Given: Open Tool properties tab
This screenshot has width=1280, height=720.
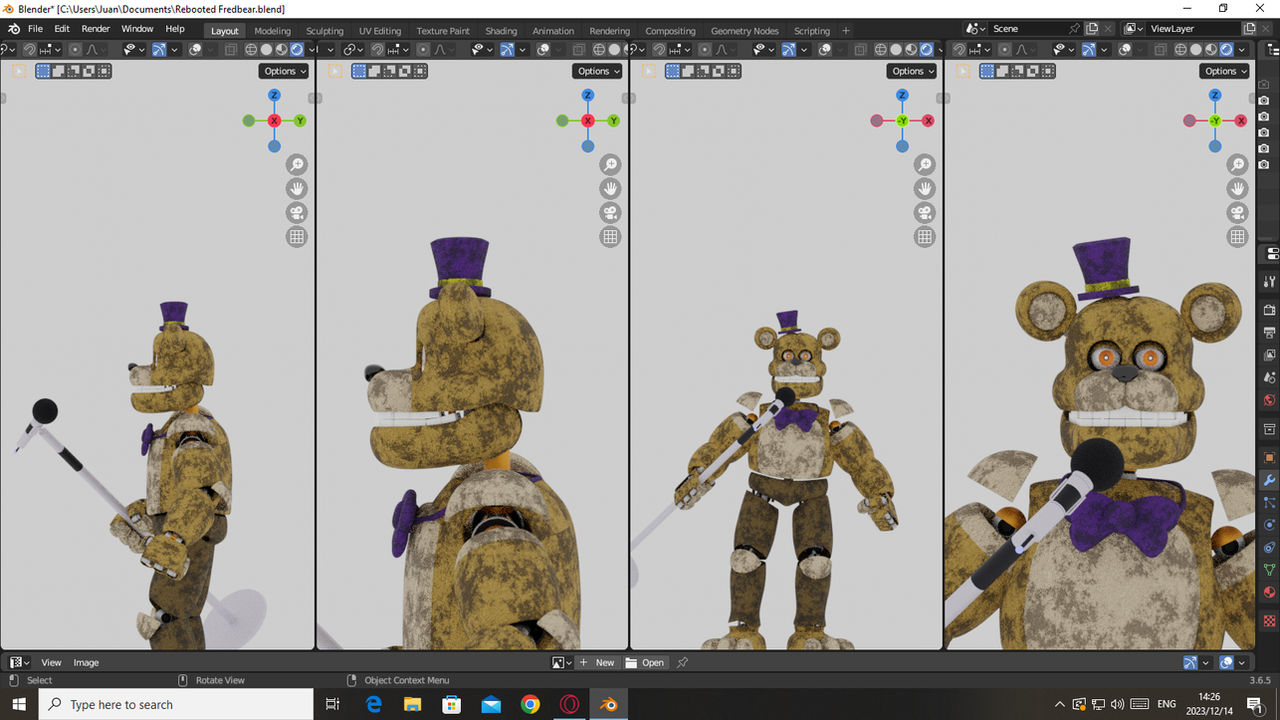Looking at the screenshot, I should pyautogui.click(x=1270, y=281).
